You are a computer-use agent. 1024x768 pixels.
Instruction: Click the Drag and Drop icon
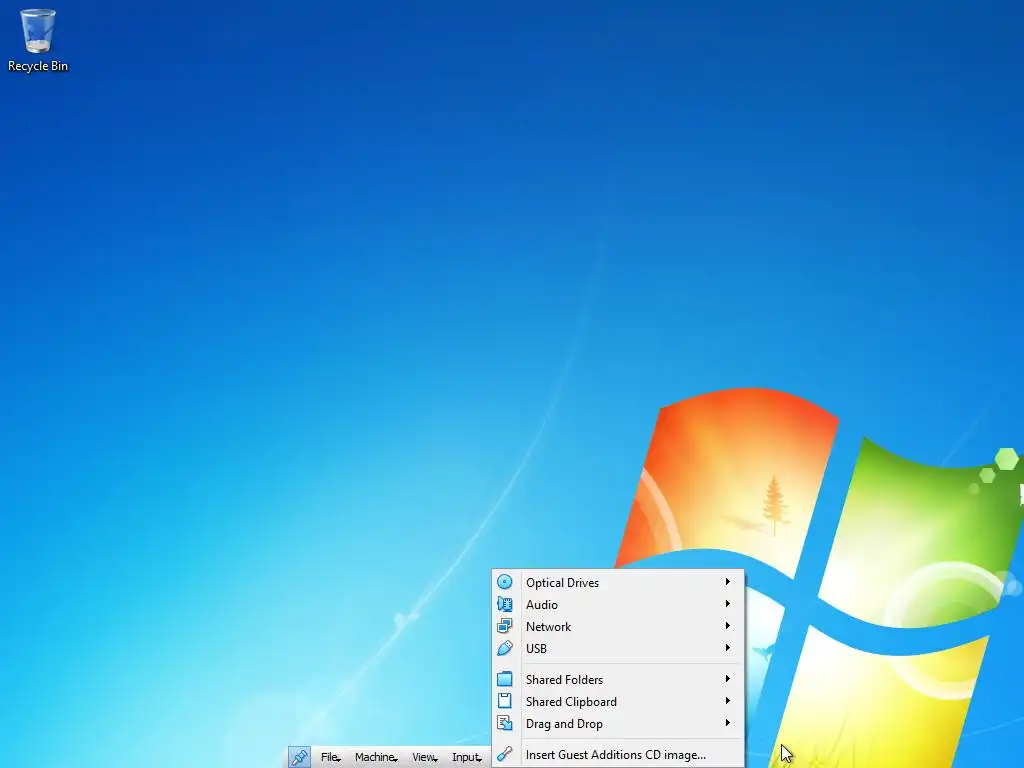[505, 723]
